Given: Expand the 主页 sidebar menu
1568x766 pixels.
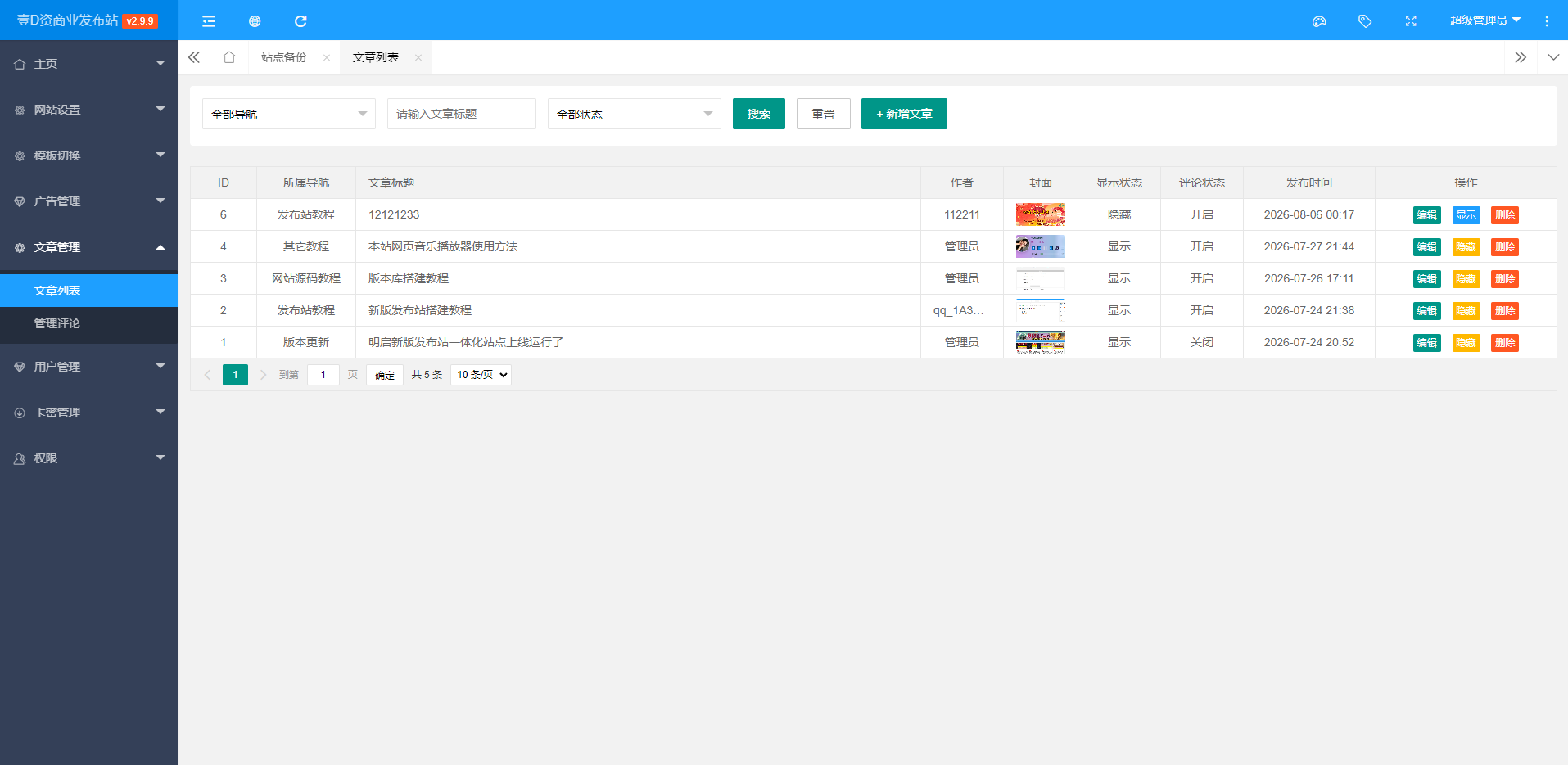Looking at the screenshot, I should [88, 64].
